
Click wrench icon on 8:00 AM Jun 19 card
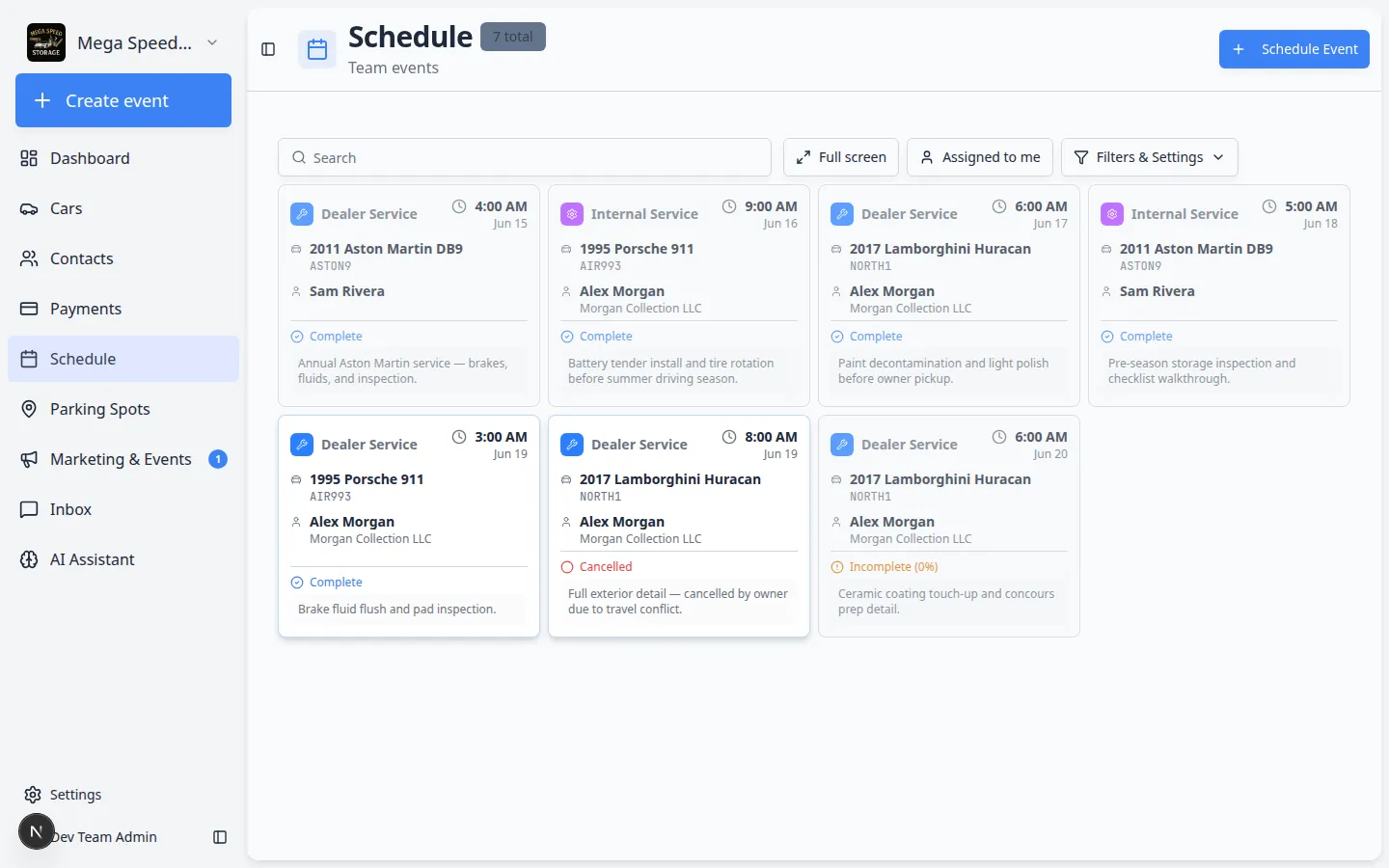[x=572, y=445]
